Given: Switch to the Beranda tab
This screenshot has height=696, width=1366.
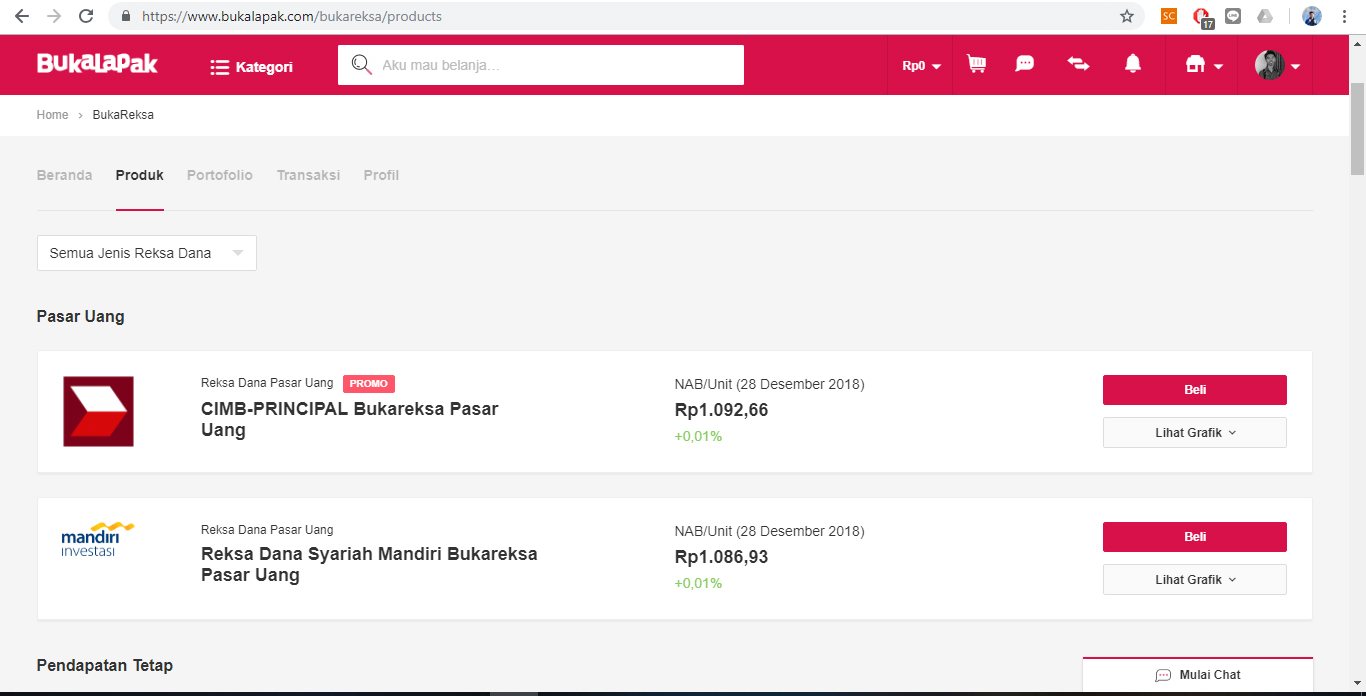Looking at the screenshot, I should tap(64, 175).
